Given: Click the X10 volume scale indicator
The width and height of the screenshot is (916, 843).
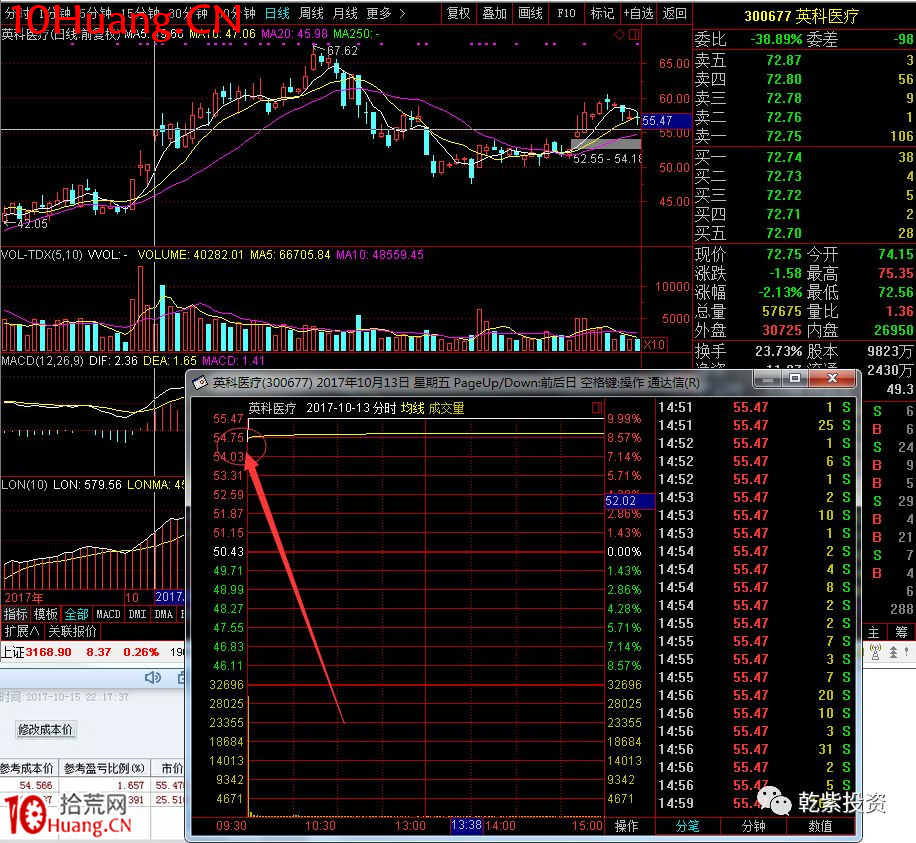Looking at the screenshot, I should click(x=654, y=344).
